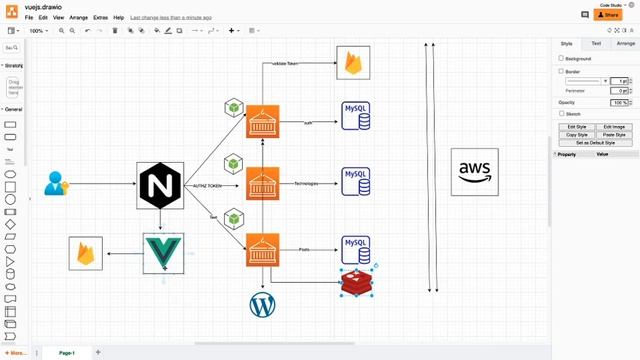The height and width of the screenshot is (360, 640).
Task: Open the border line style dropdown
Action: pos(587,81)
